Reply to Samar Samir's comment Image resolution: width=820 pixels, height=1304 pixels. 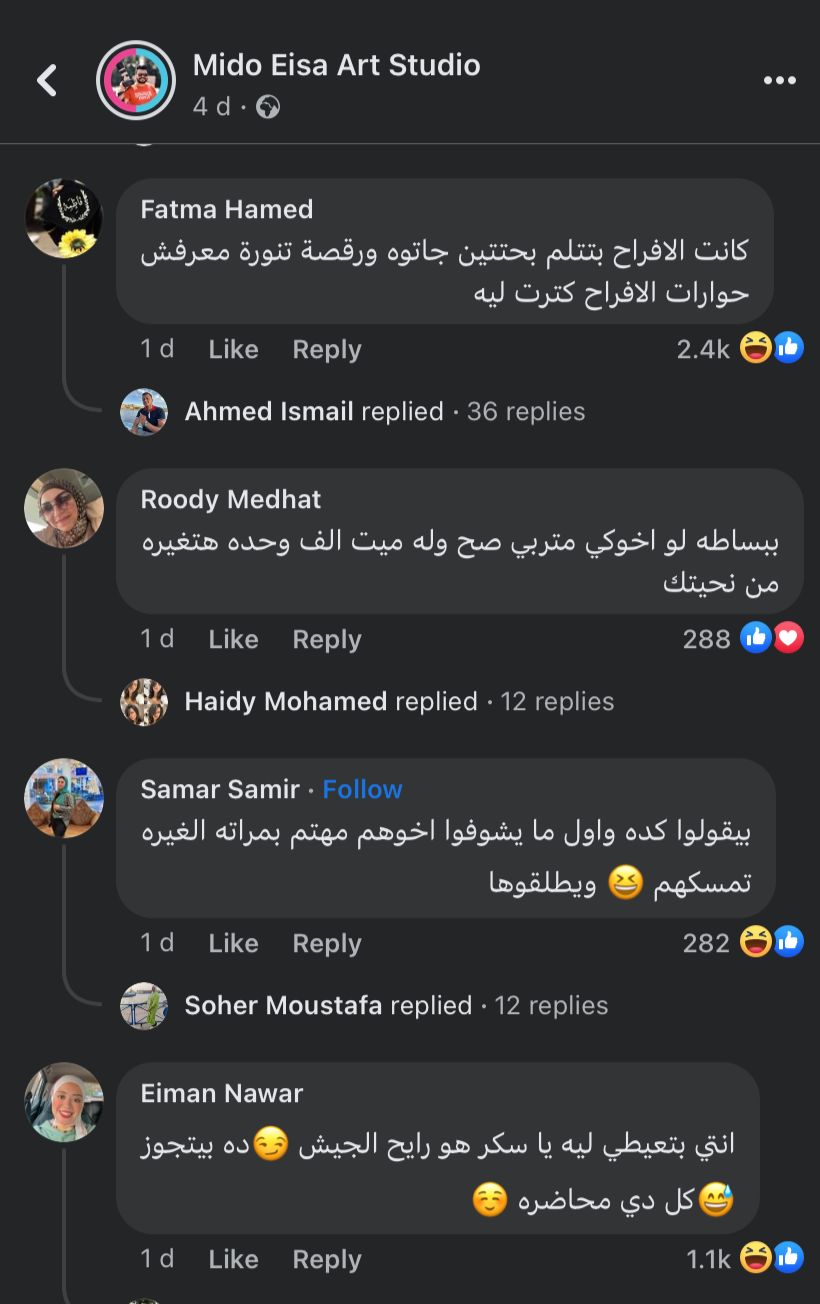point(326,943)
